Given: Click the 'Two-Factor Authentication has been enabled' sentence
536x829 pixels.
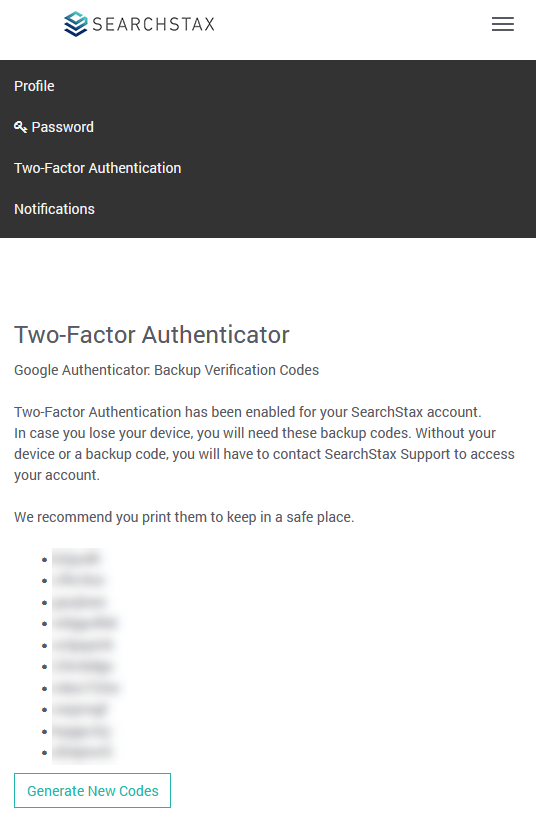Looking at the screenshot, I should (248, 412).
